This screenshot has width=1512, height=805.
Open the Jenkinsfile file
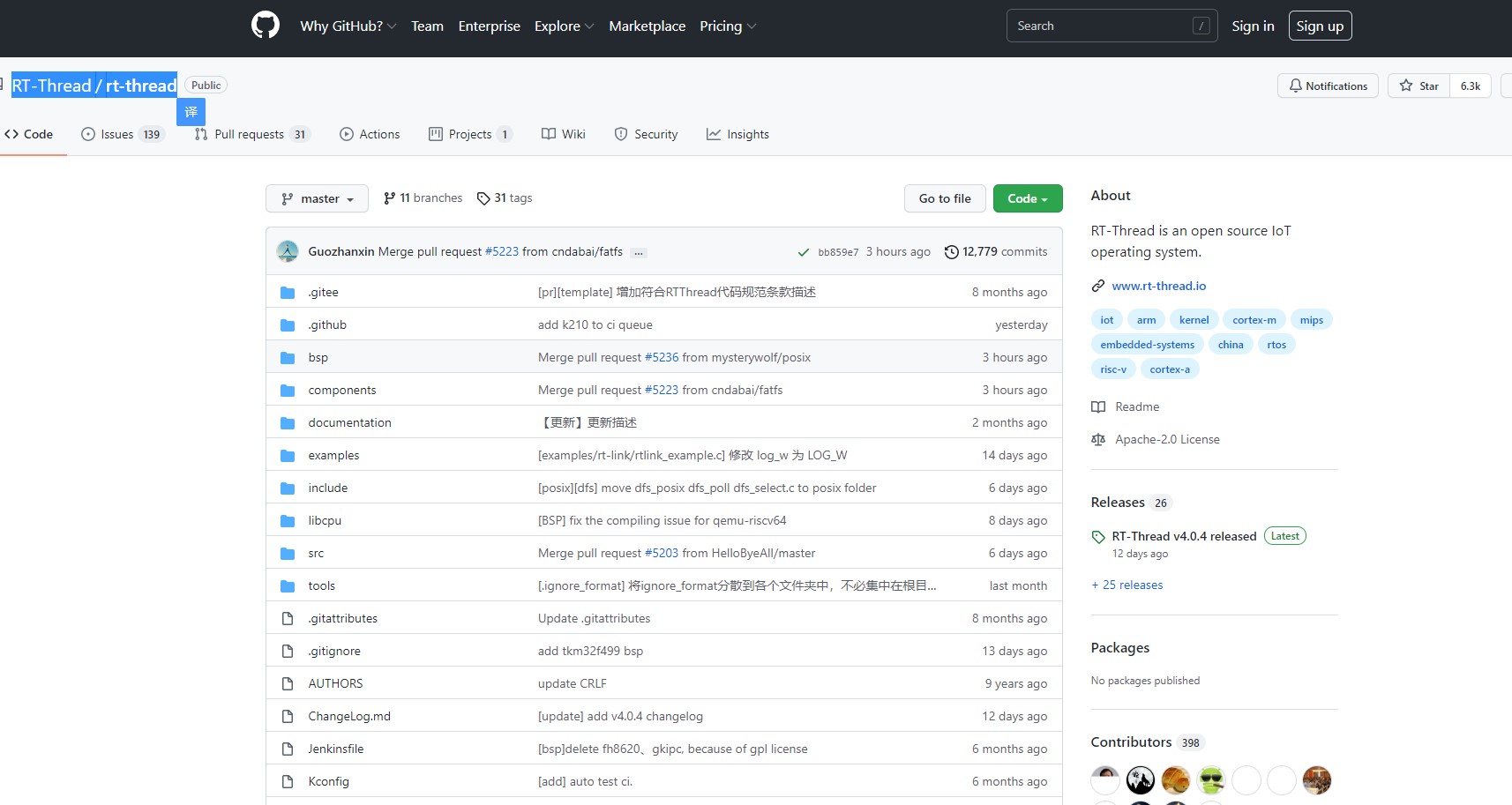[335, 749]
